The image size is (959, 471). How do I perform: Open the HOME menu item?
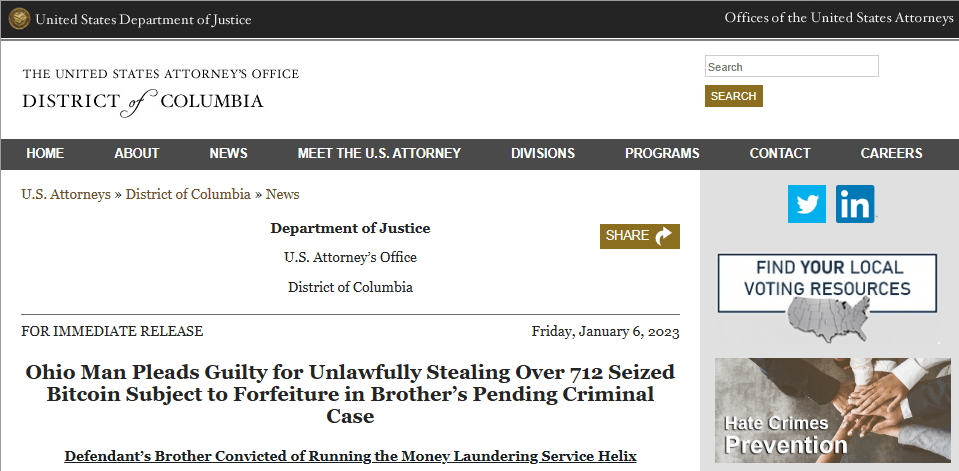[45, 154]
